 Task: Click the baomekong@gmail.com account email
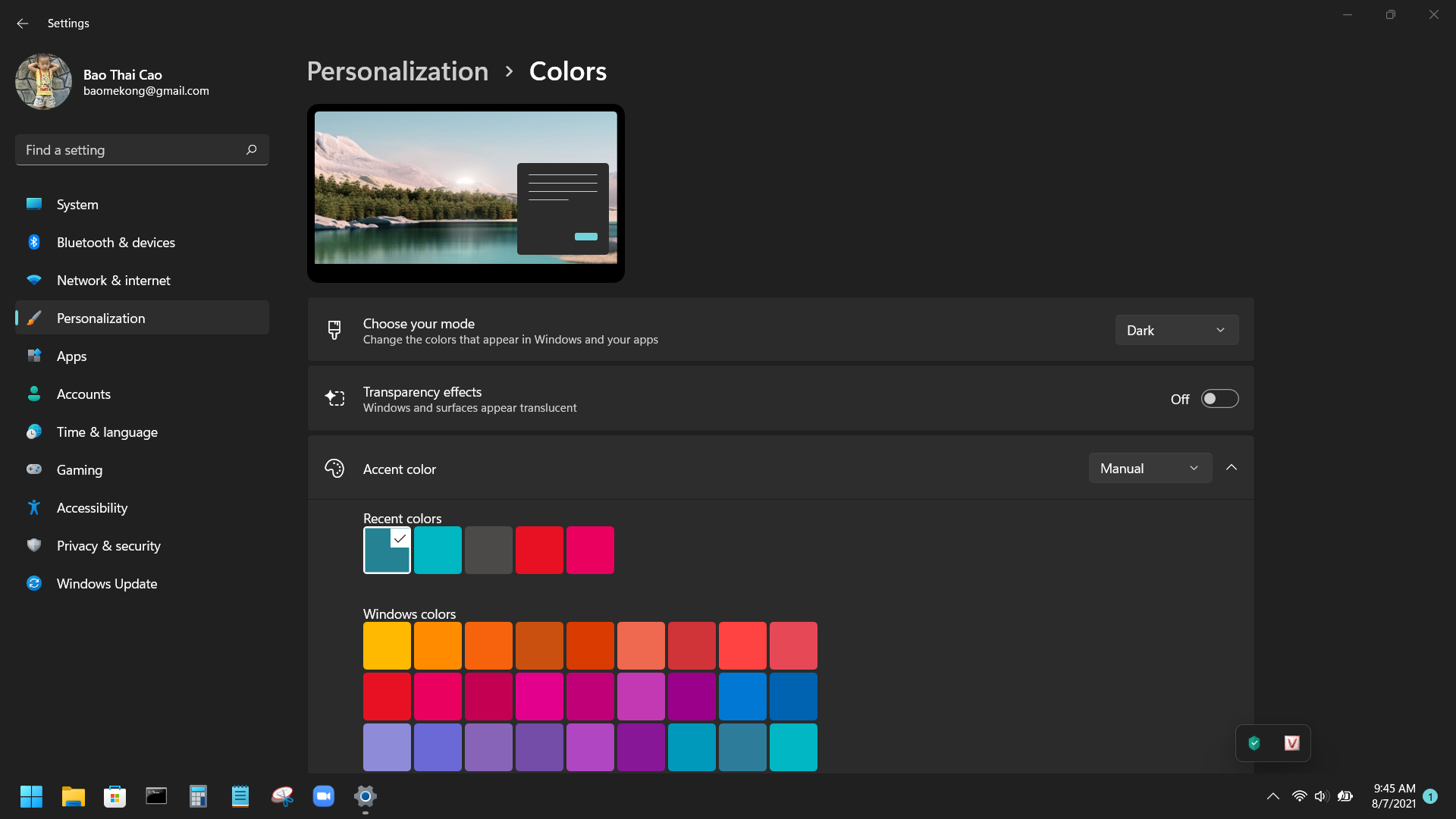(x=146, y=91)
